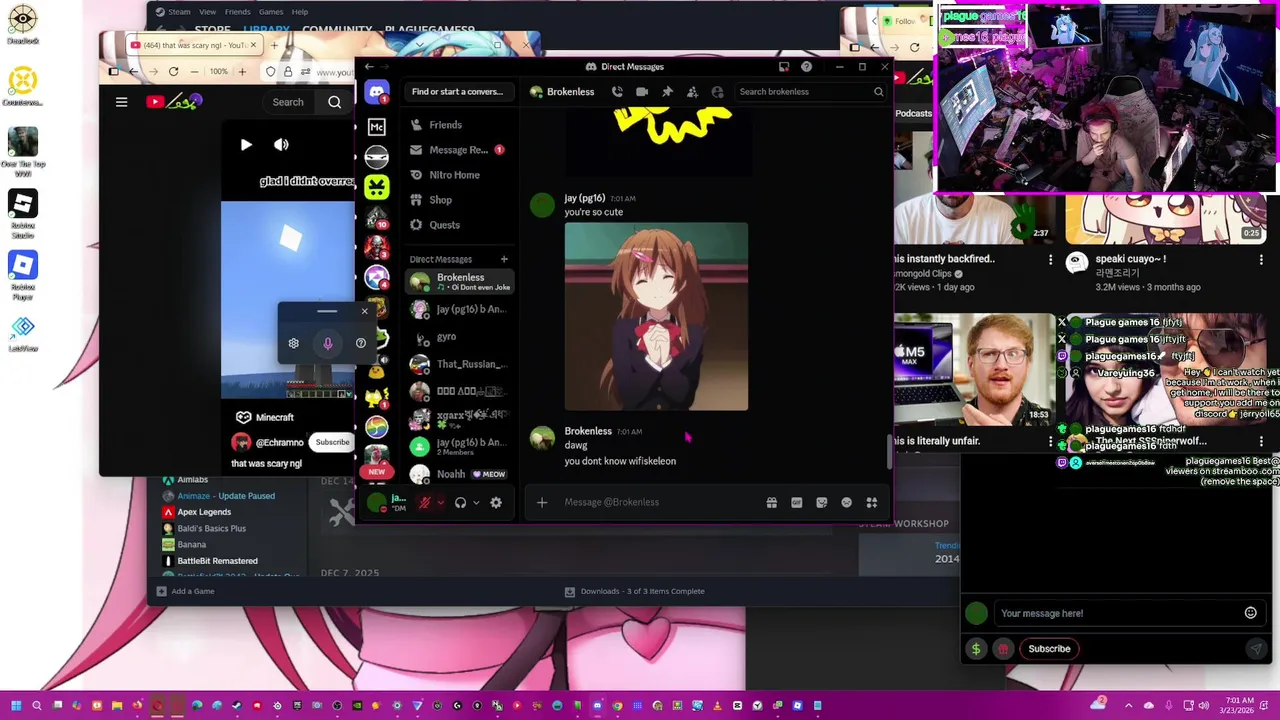Click the plus attachment button in message bar

542,502
